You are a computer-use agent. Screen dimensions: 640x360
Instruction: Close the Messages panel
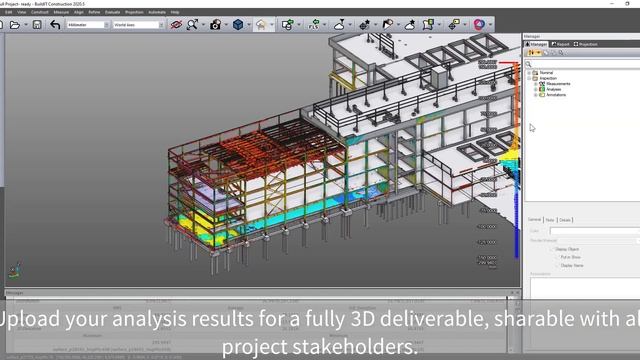(x=517, y=293)
